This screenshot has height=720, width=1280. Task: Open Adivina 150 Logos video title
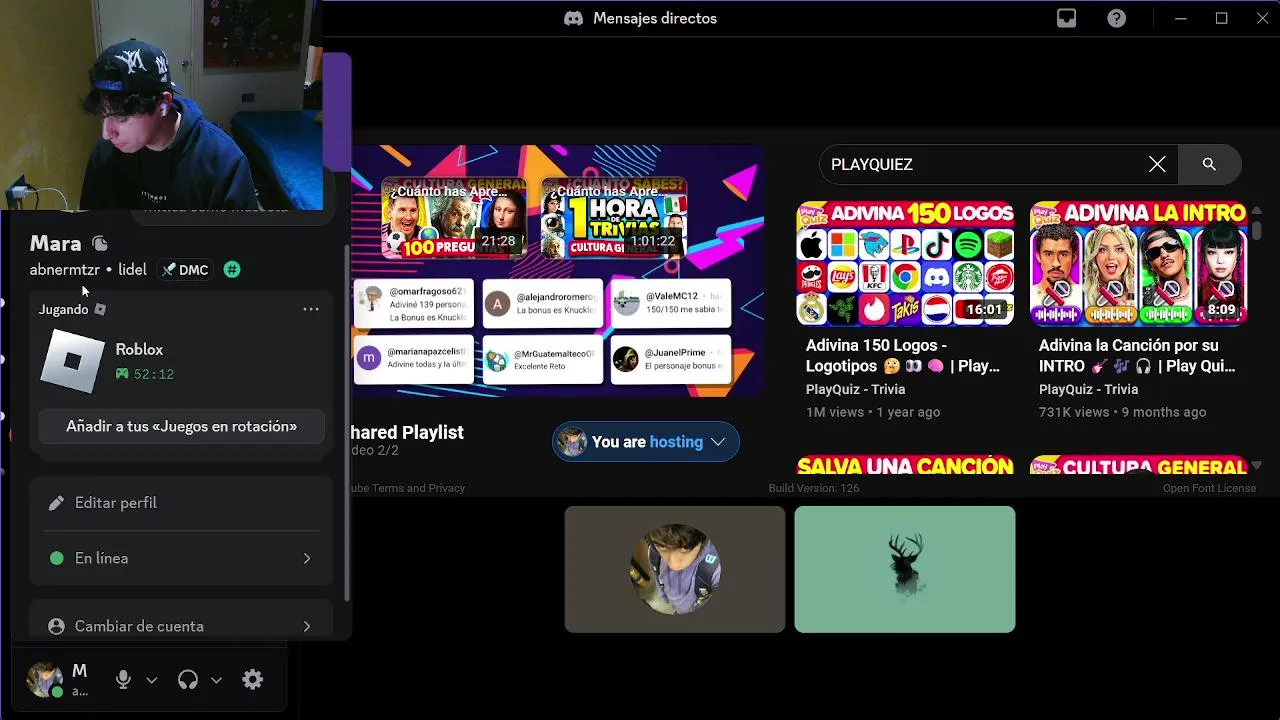click(x=903, y=356)
